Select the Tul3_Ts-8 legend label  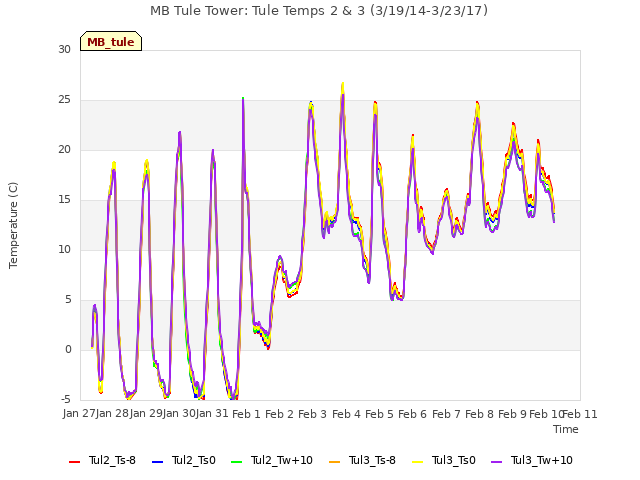click(372, 460)
